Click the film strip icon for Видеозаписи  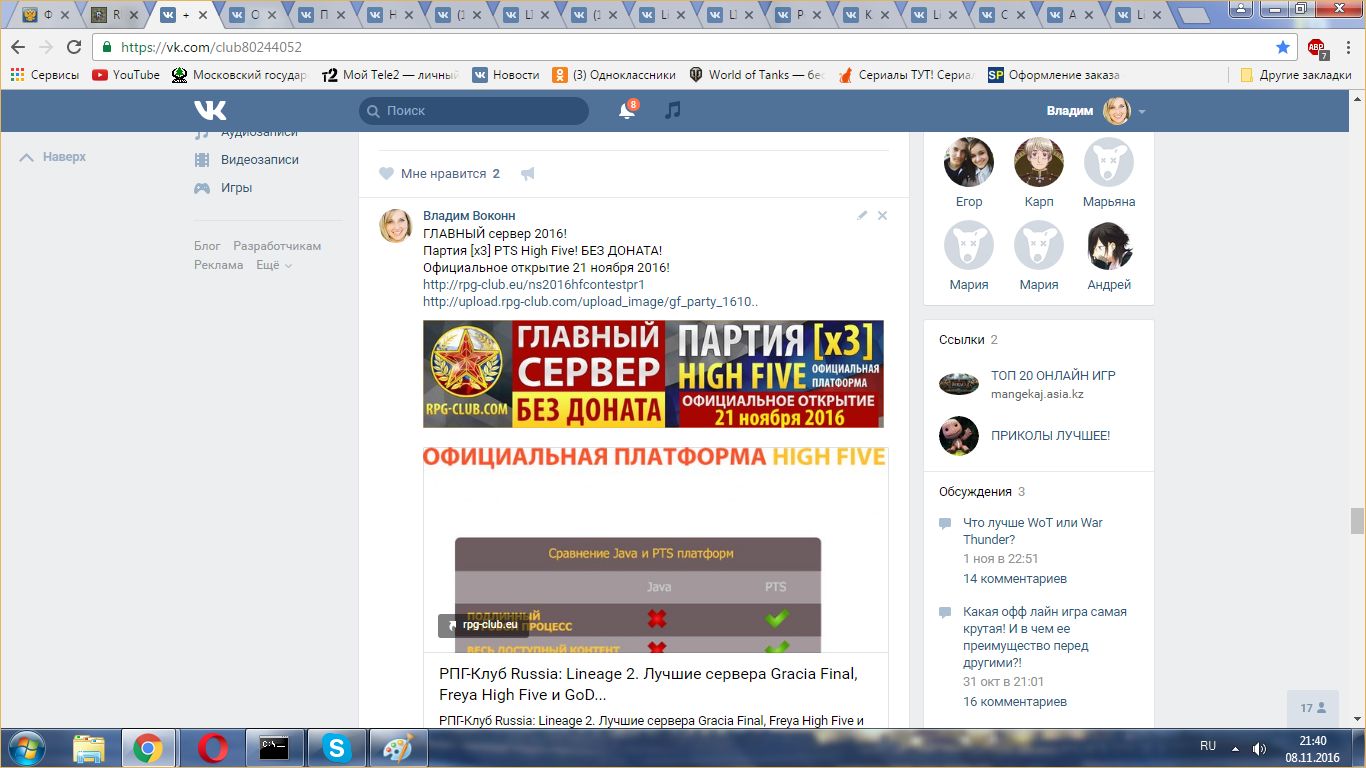pyautogui.click(x=202, y=160)
